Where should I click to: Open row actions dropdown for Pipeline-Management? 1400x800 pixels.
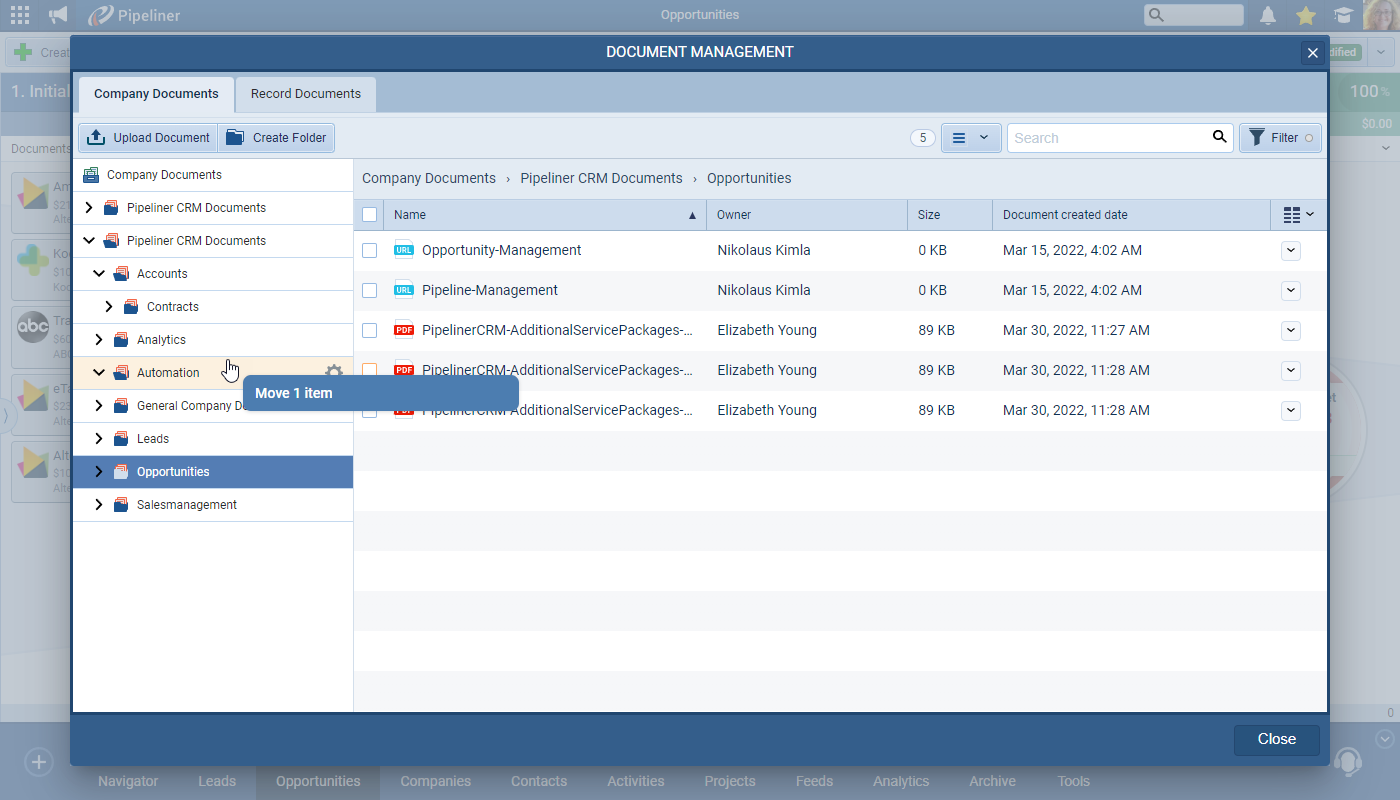point(1291,291)
